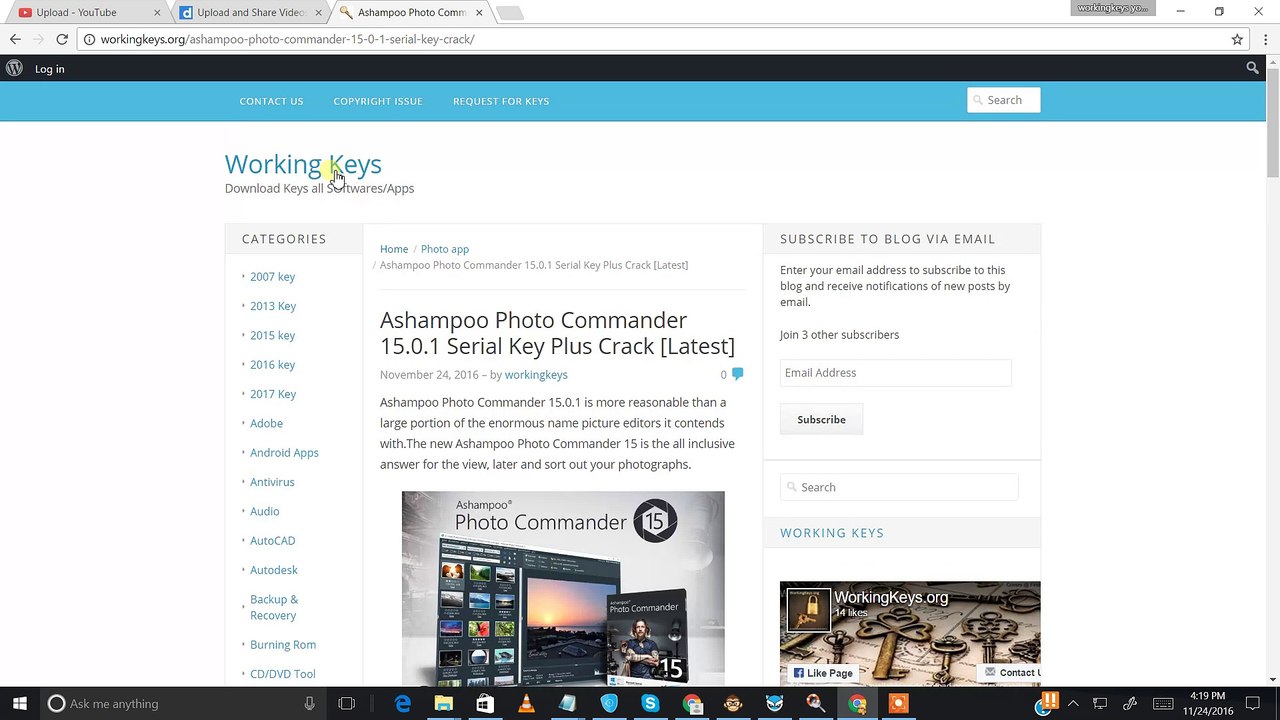Switch to Upload and Share Video tab
1280x720 pixels.
tap(250, 13)
